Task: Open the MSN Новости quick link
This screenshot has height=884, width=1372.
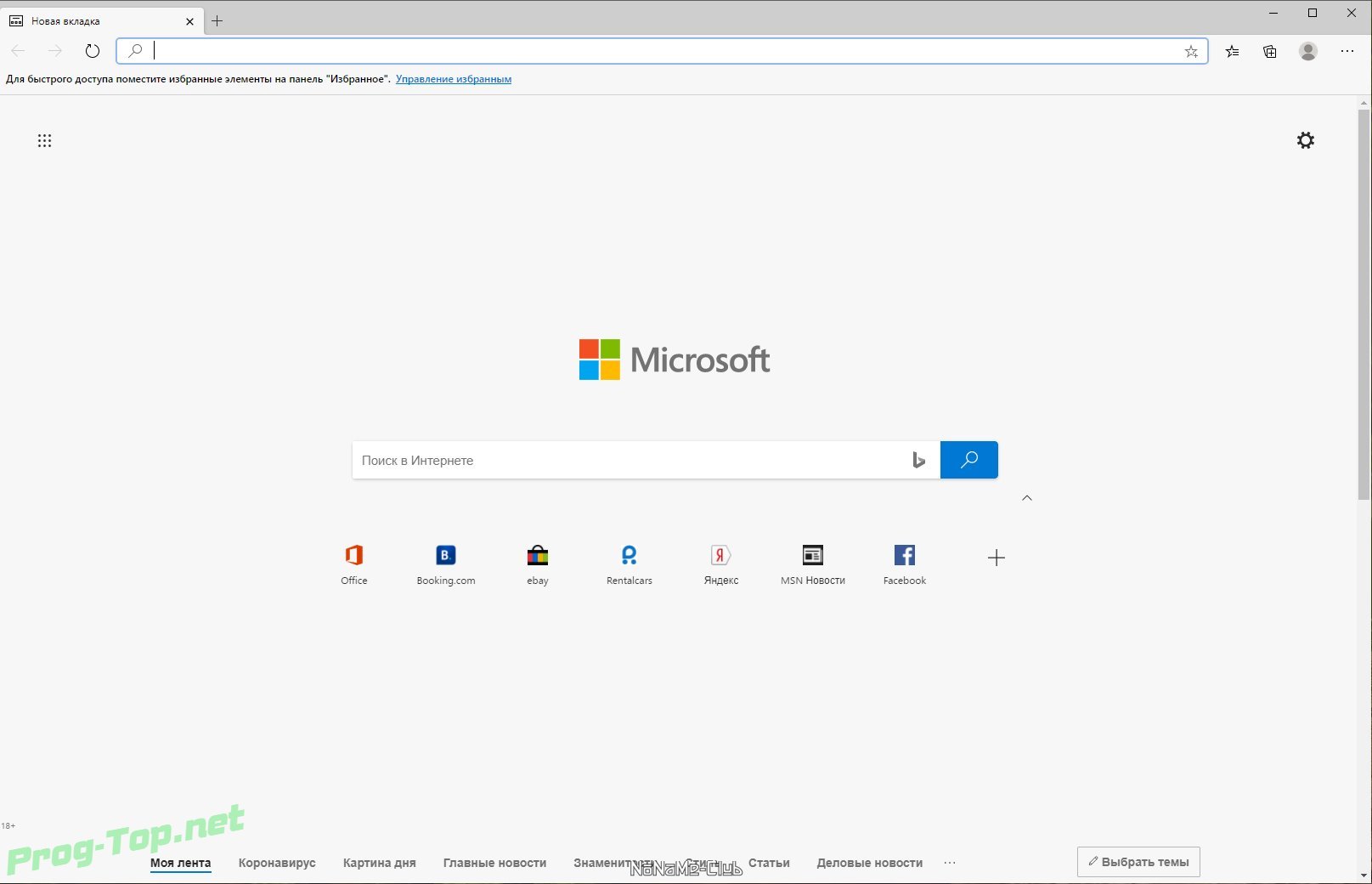Action: 813,565
